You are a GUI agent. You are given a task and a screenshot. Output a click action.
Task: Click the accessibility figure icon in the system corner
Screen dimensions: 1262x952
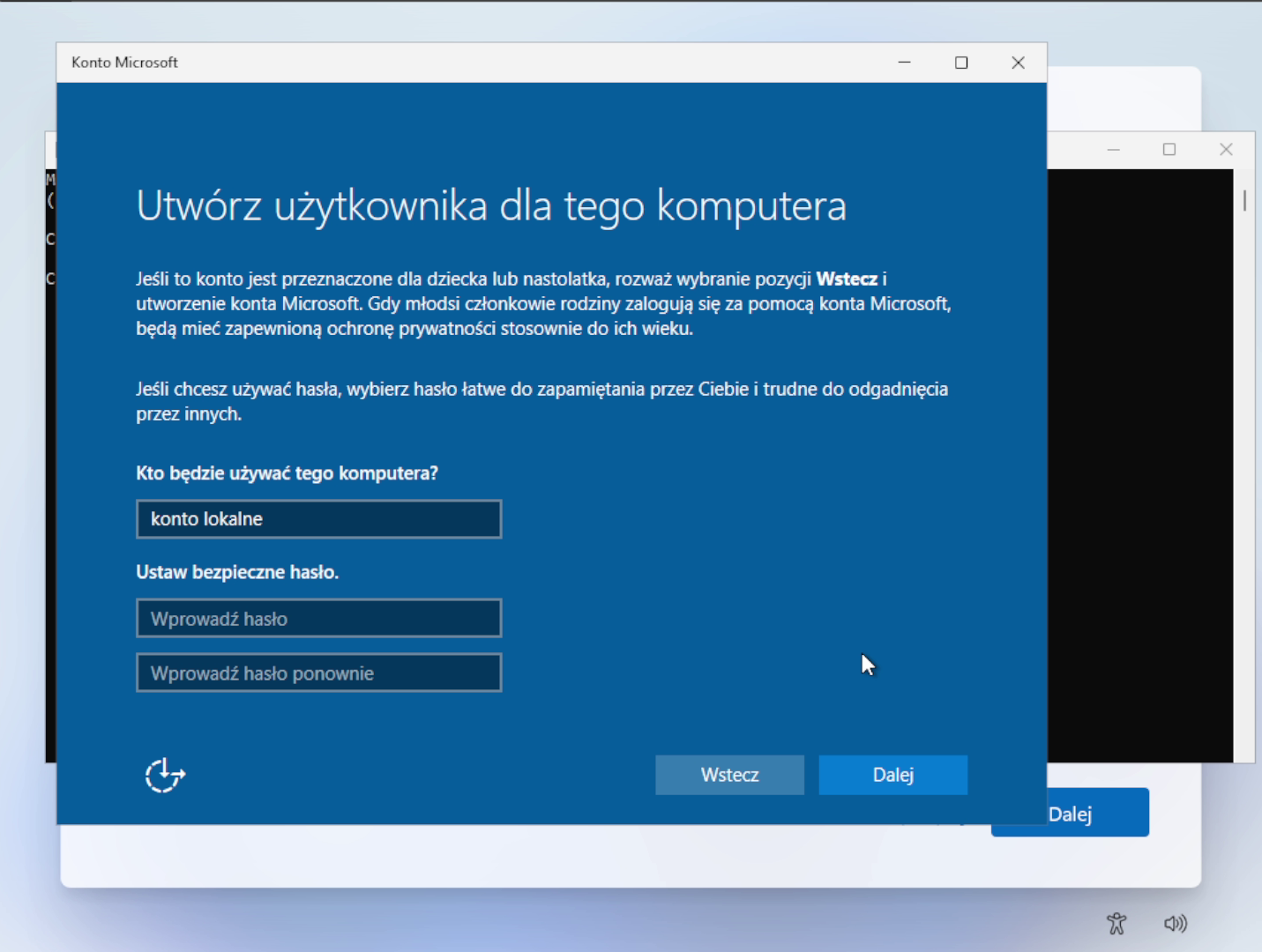[1116, 924]
